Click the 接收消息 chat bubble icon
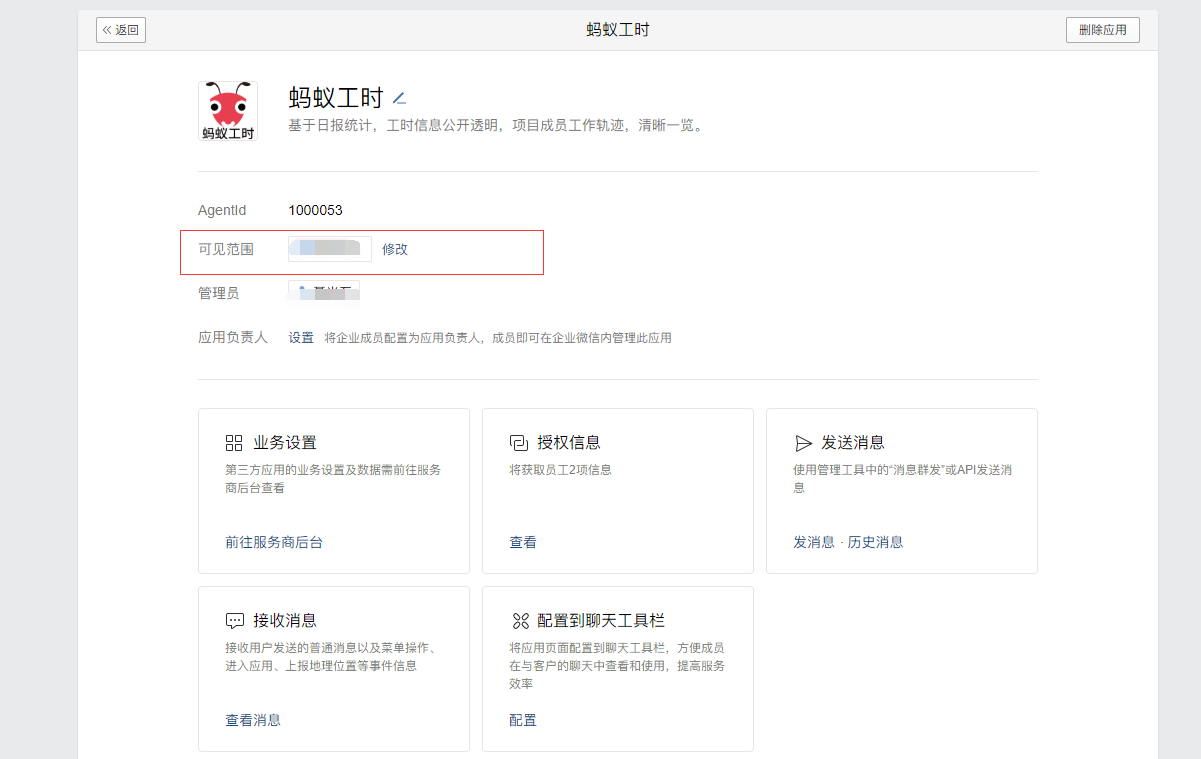The width and height of the screenshot is (1201, 759). pos(234,621)
